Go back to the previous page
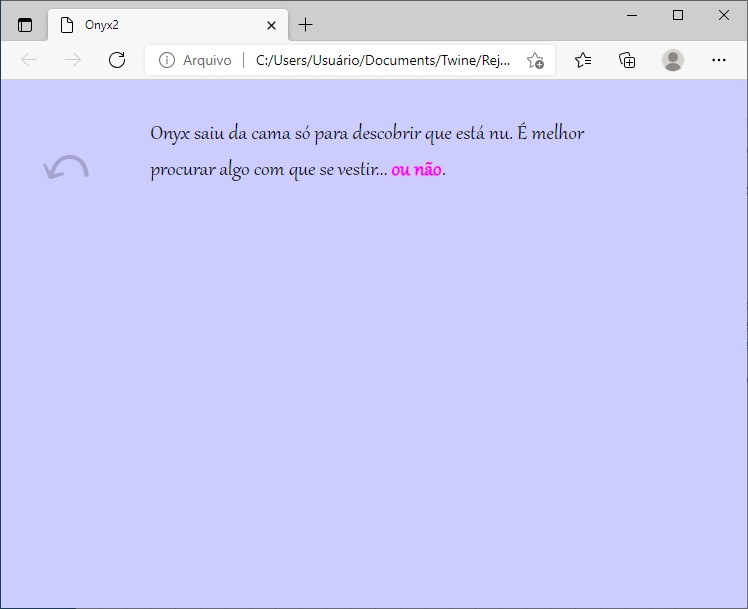This screenshot has height=609, width=748. 29,60
